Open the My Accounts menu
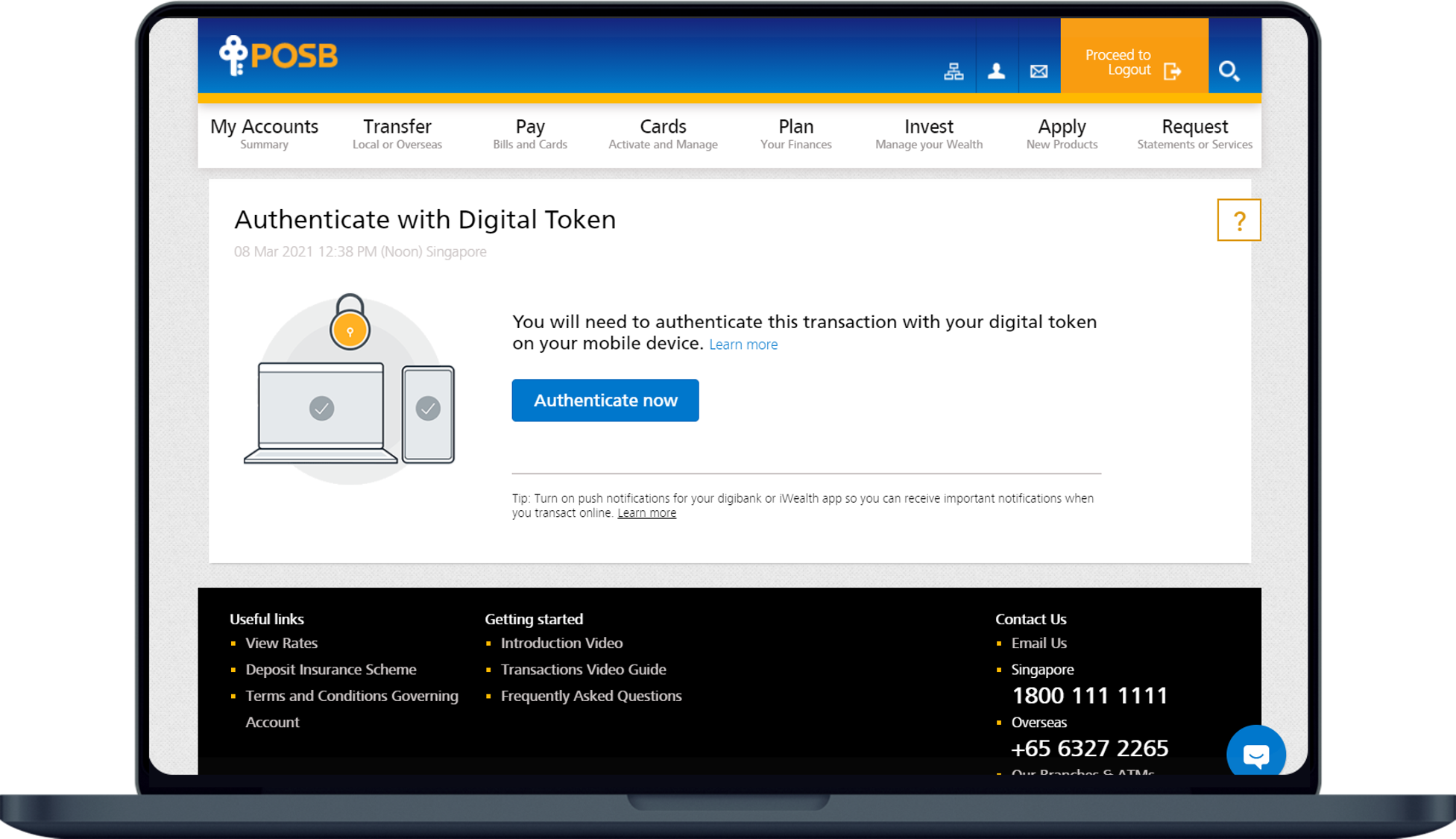 coord(264,133)
